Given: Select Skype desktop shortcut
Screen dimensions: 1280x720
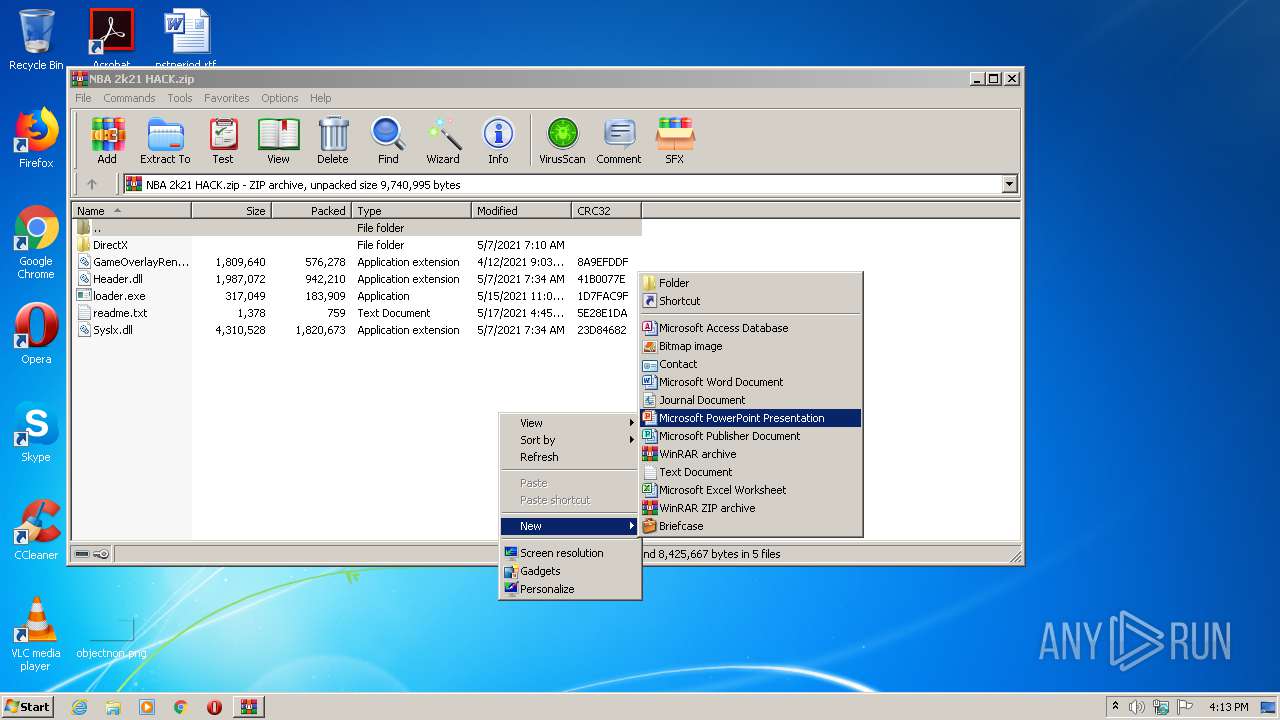Looking at the screenshot, I should click(x=36, y=432).
